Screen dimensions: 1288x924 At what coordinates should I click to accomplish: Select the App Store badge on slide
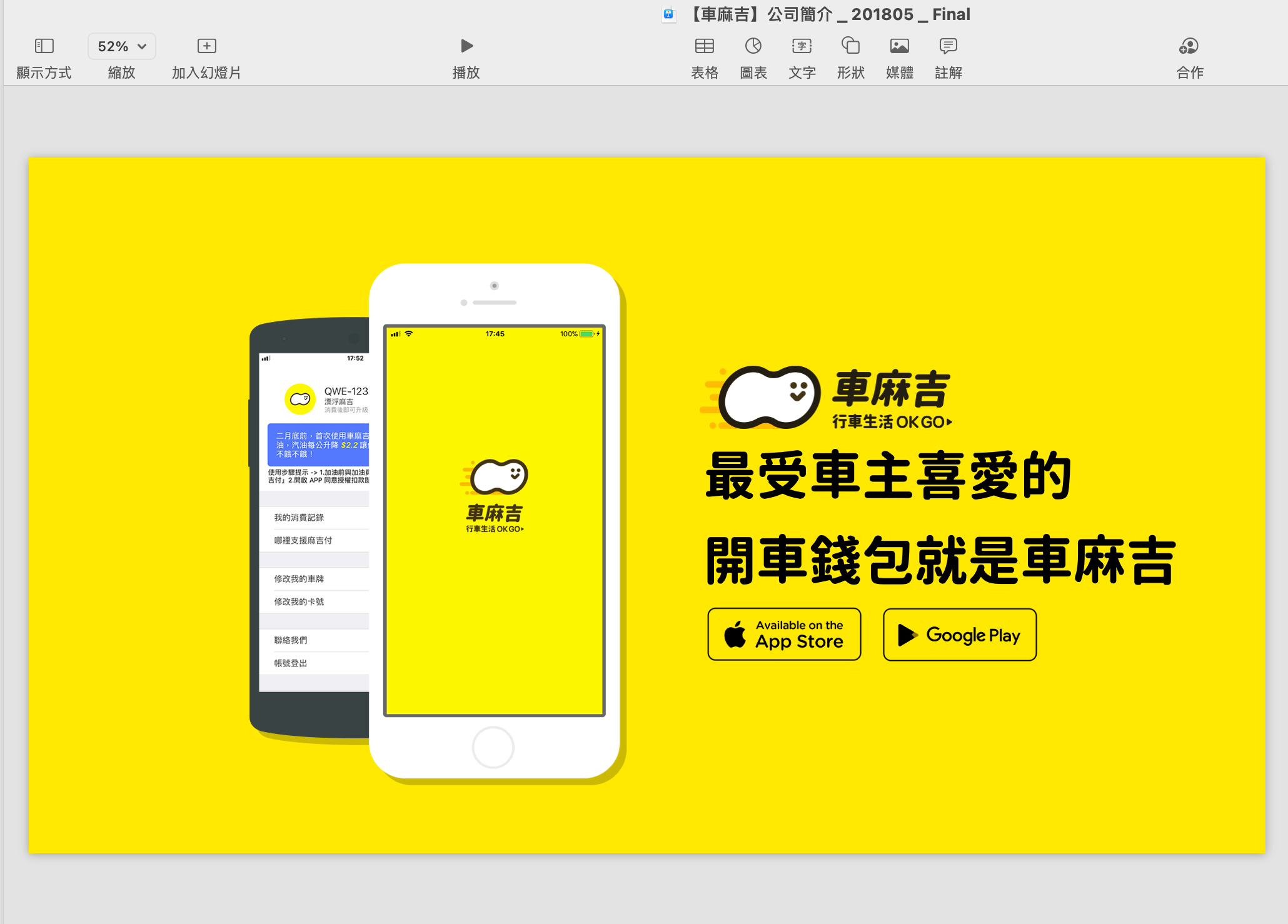click(x=784, y=634)
